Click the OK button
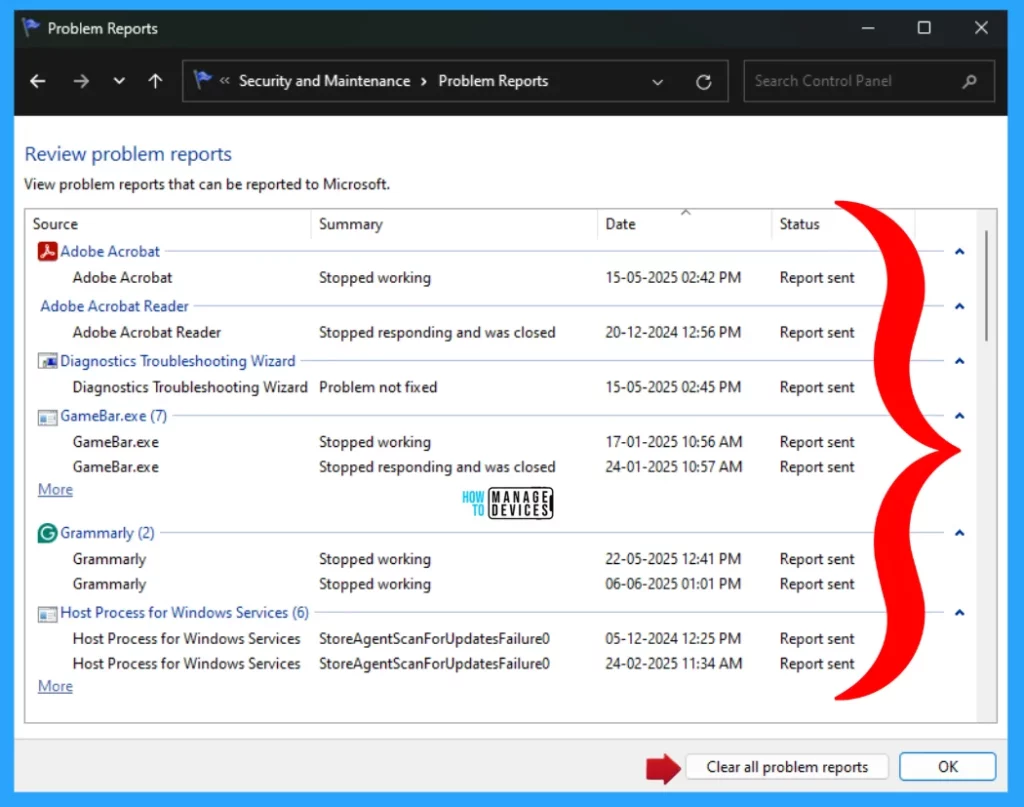 pos(948,767)
